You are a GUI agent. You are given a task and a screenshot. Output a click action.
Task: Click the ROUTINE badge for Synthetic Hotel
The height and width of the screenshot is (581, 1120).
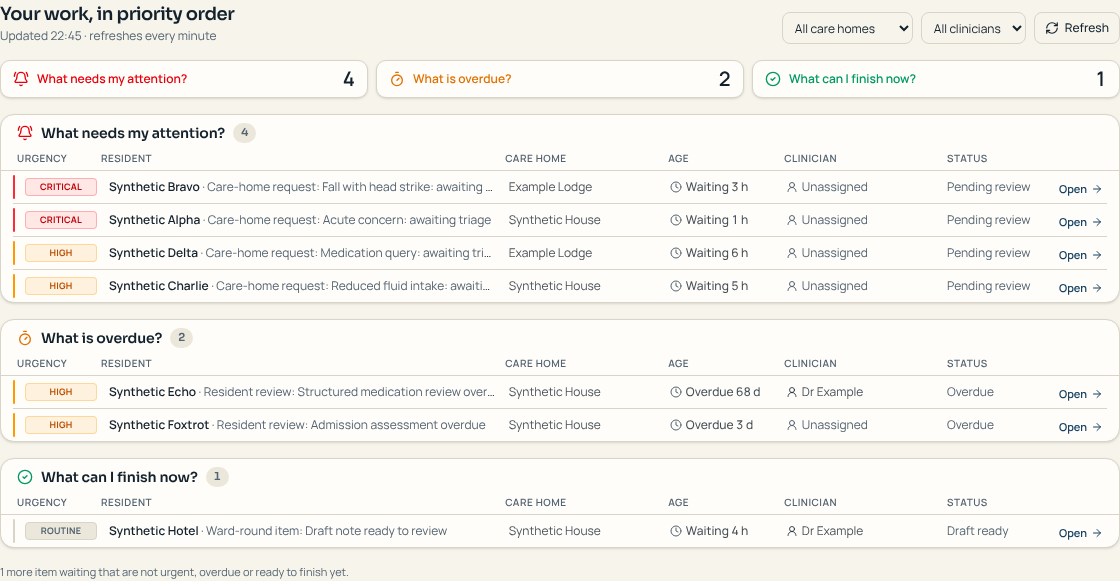pos(61,531)
